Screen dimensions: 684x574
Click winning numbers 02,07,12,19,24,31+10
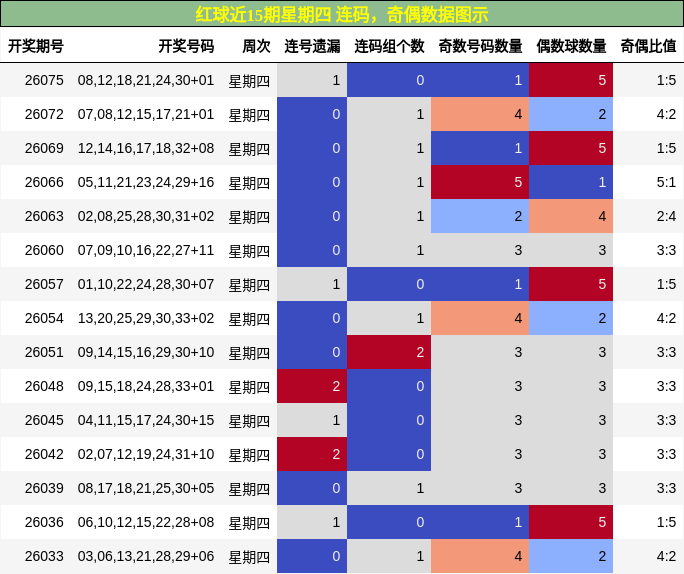pyautogui.click(x=146, y=454)
